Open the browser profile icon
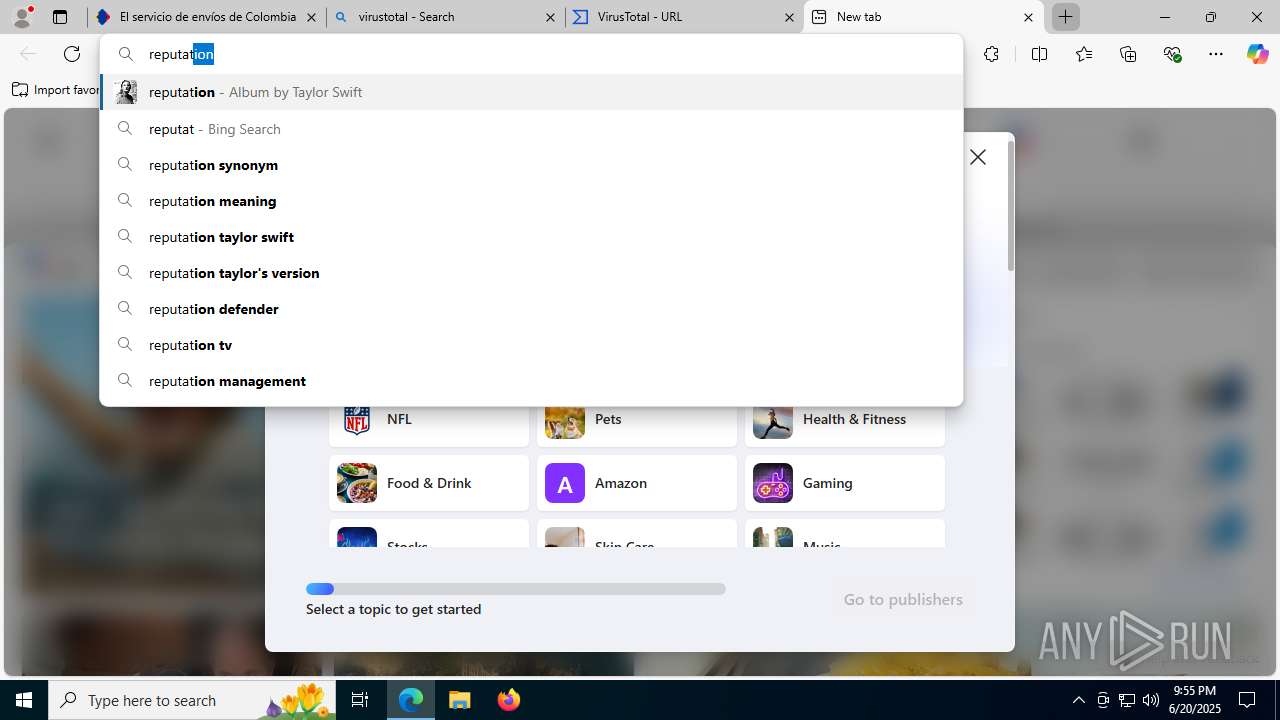Screen dimensions: 1280x720 22,17
